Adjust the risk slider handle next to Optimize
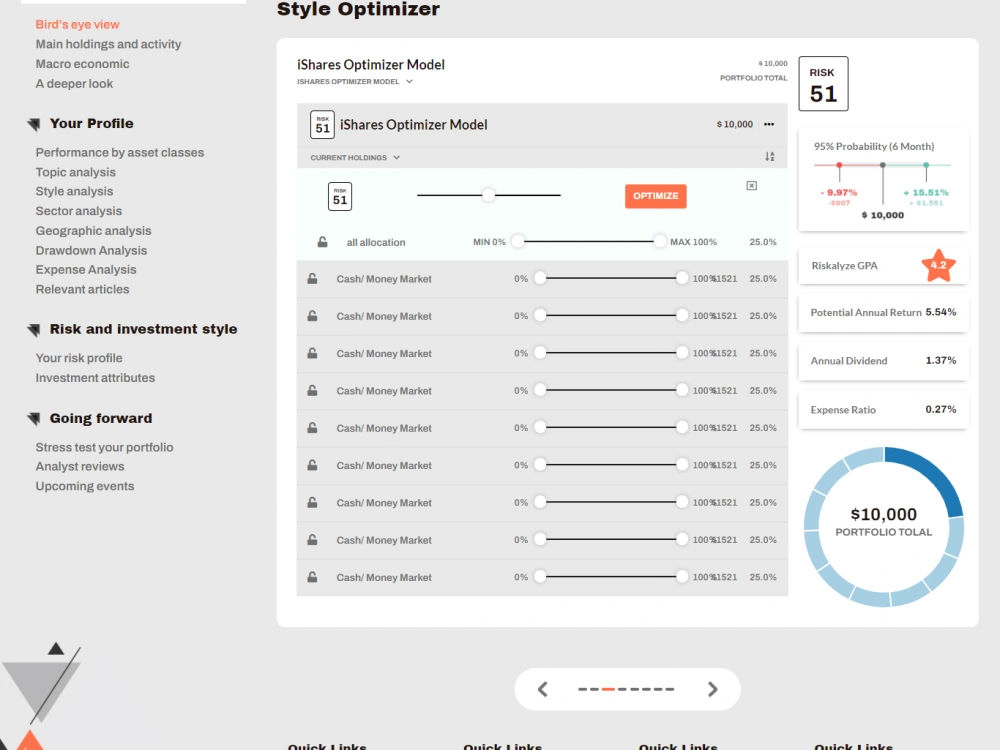 (489, 195)
